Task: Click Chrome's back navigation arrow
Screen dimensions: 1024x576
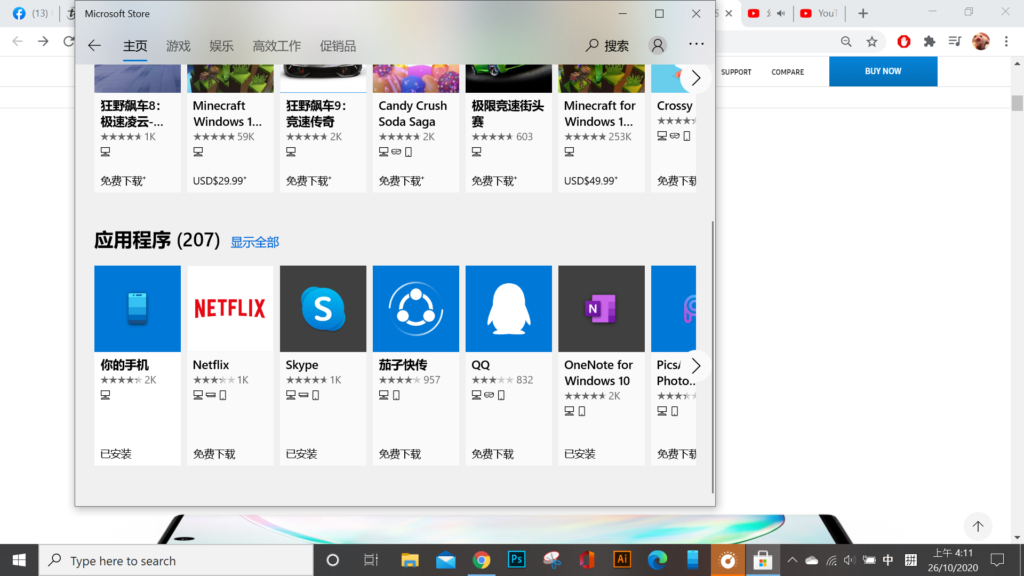Action: (x=18, y=41)
